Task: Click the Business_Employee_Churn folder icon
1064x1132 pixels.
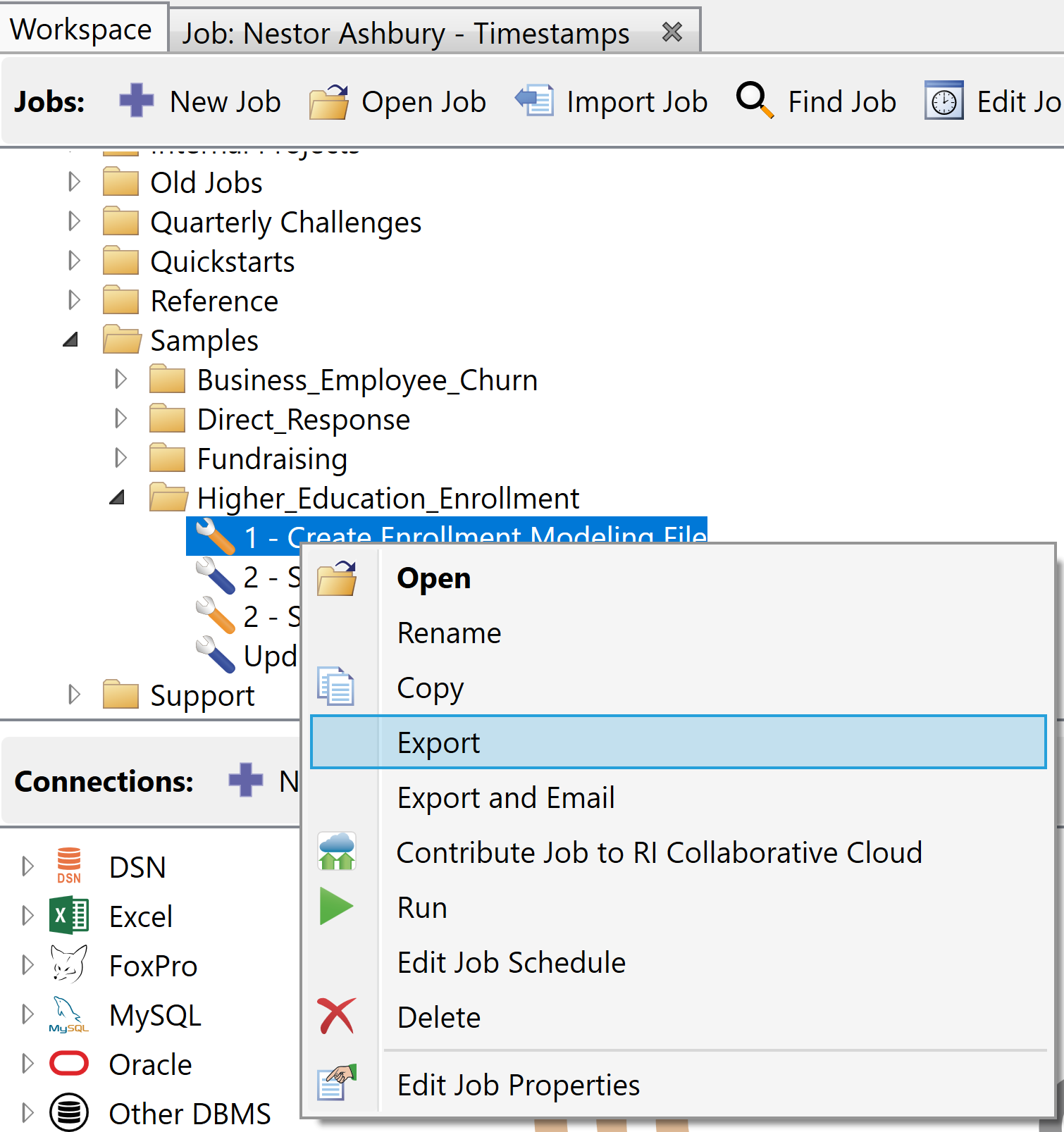Action: point(167,379)
